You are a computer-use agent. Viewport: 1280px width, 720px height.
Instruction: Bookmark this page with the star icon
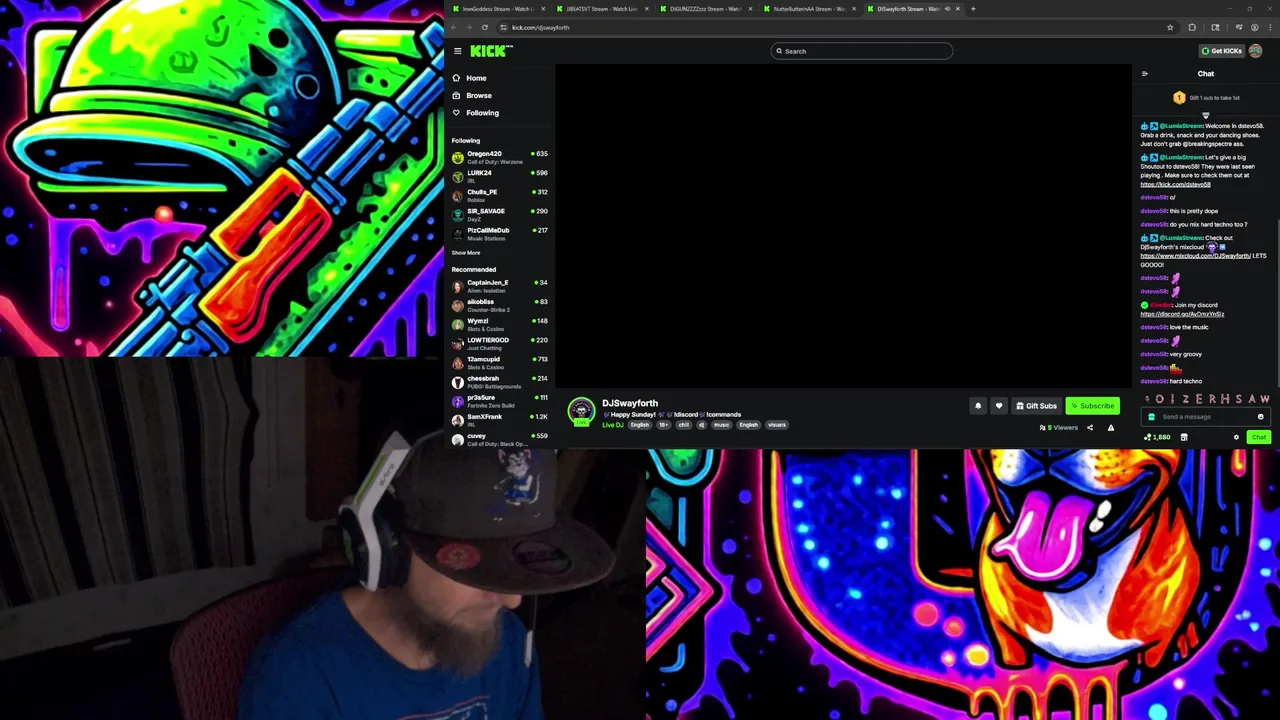tap(1170, 27)
